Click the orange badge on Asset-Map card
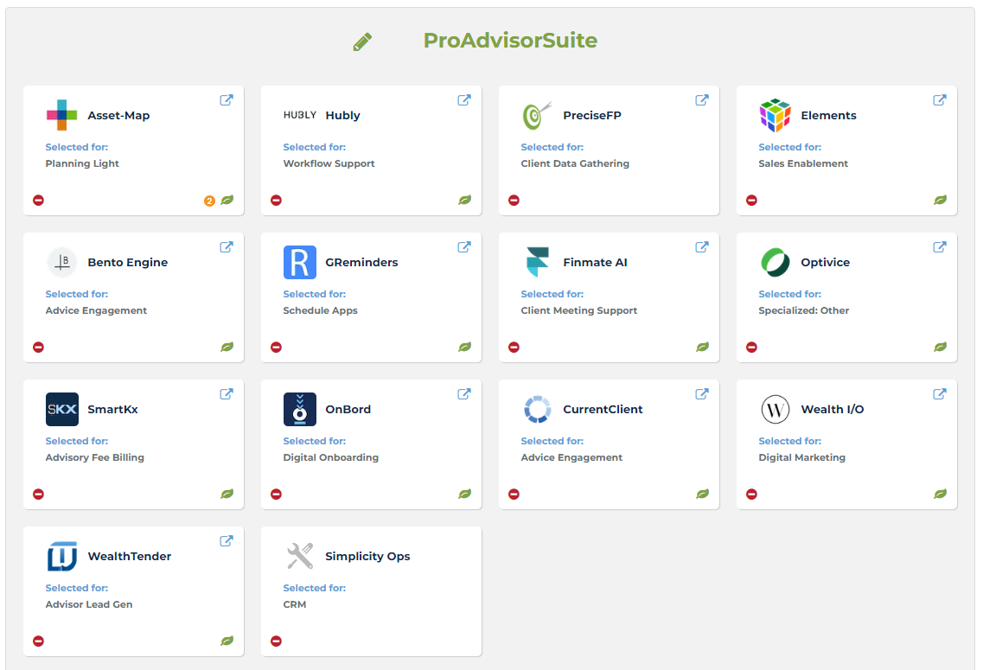 [208, 200]
